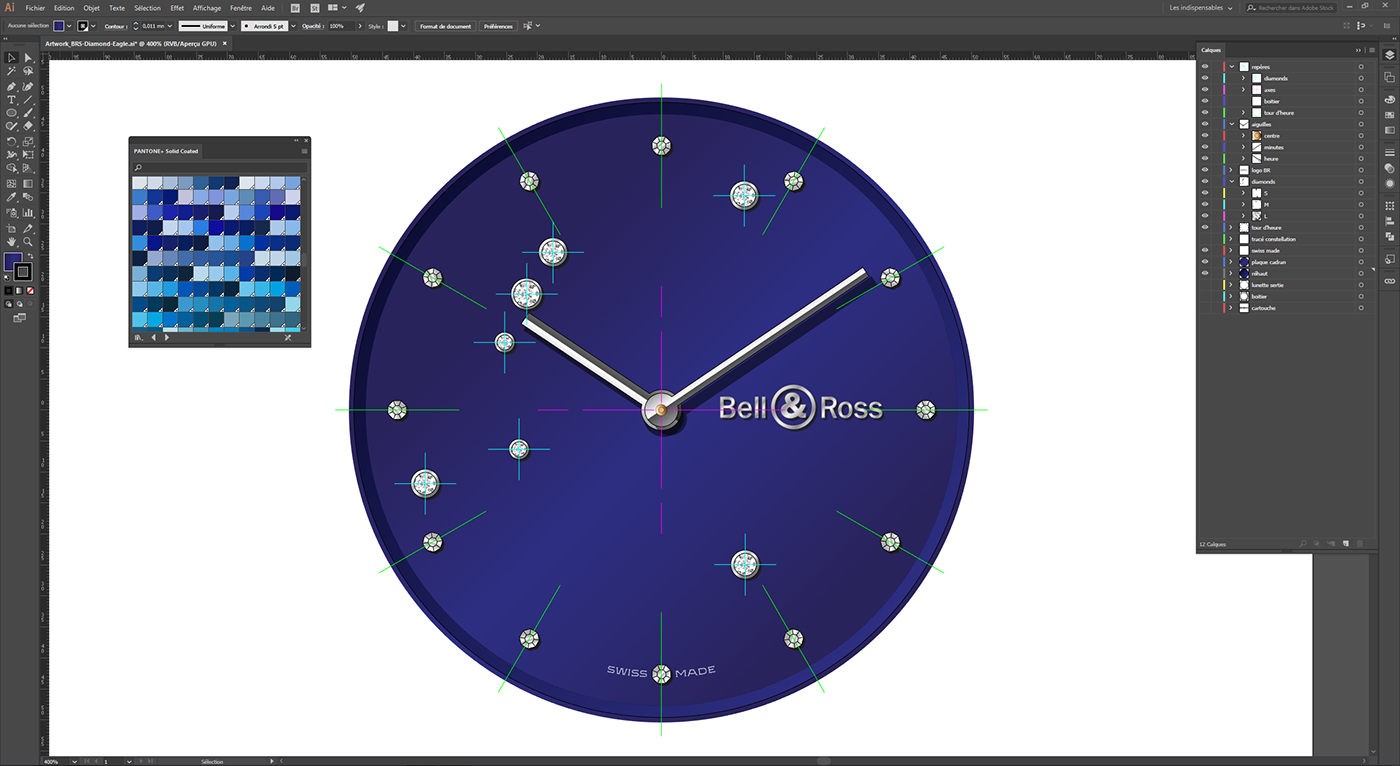
Task: Open the Graph tool
Action: click(27, 212)
